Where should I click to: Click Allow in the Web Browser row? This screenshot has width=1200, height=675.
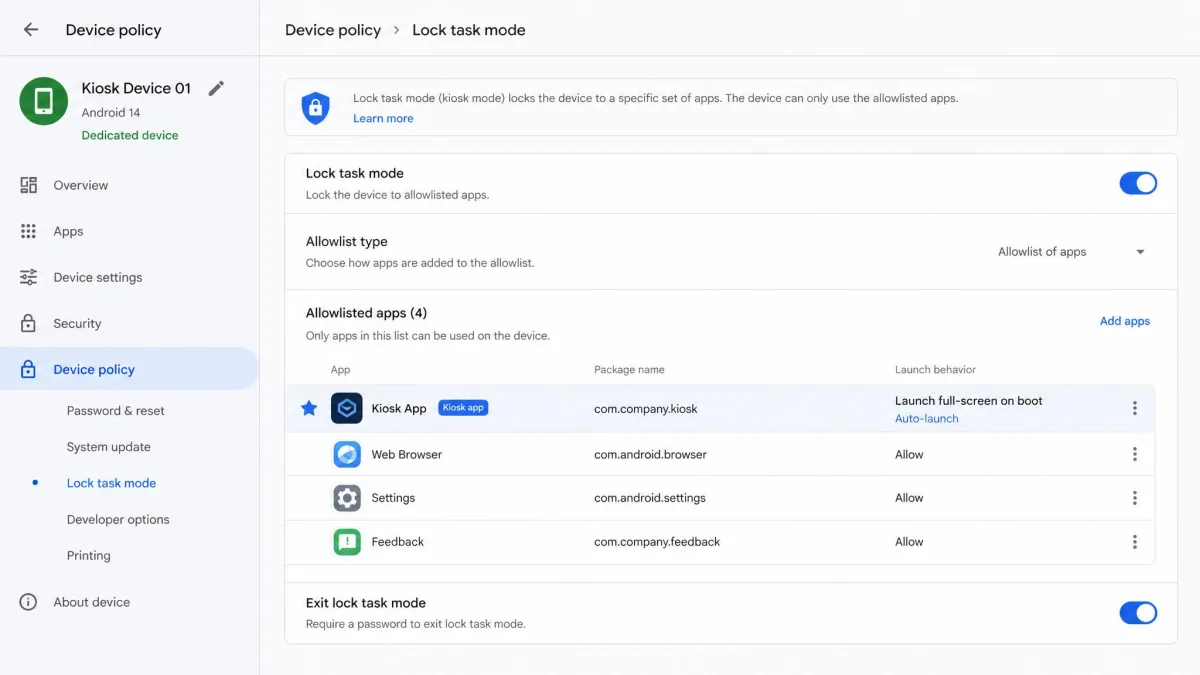coord(909,454)
